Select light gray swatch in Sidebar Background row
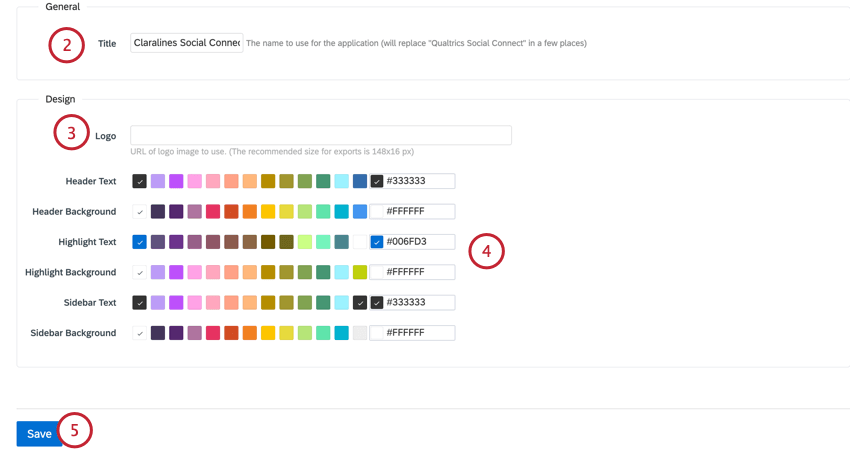The image size is (850, 450). click(x=360, y=333)
